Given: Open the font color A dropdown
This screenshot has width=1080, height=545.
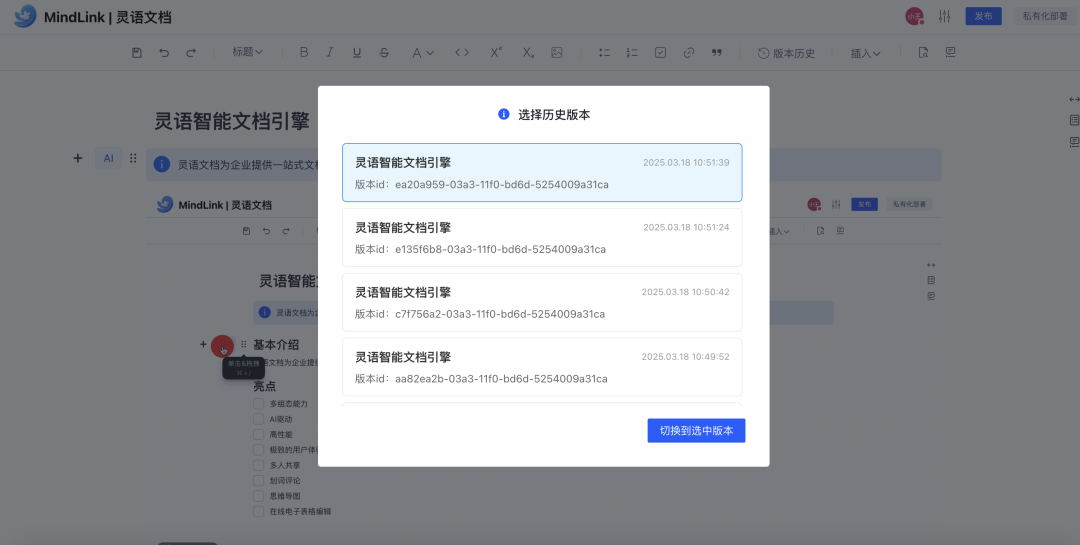Looking at the screenshot, I should click(422, 52).
